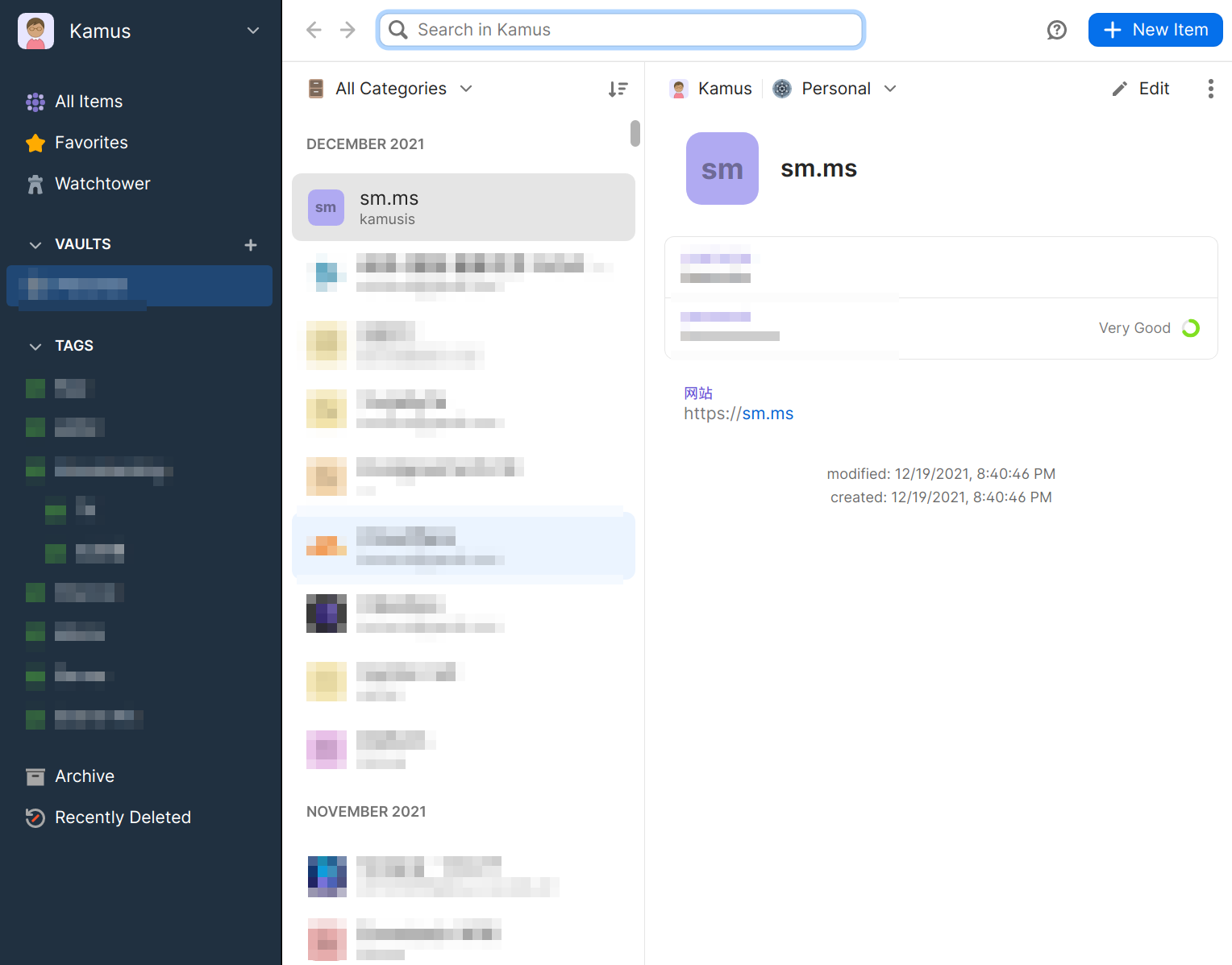Select the highlighted blurred vault entry
This screenshot has width=1232, height=965.
pos(139,286)
